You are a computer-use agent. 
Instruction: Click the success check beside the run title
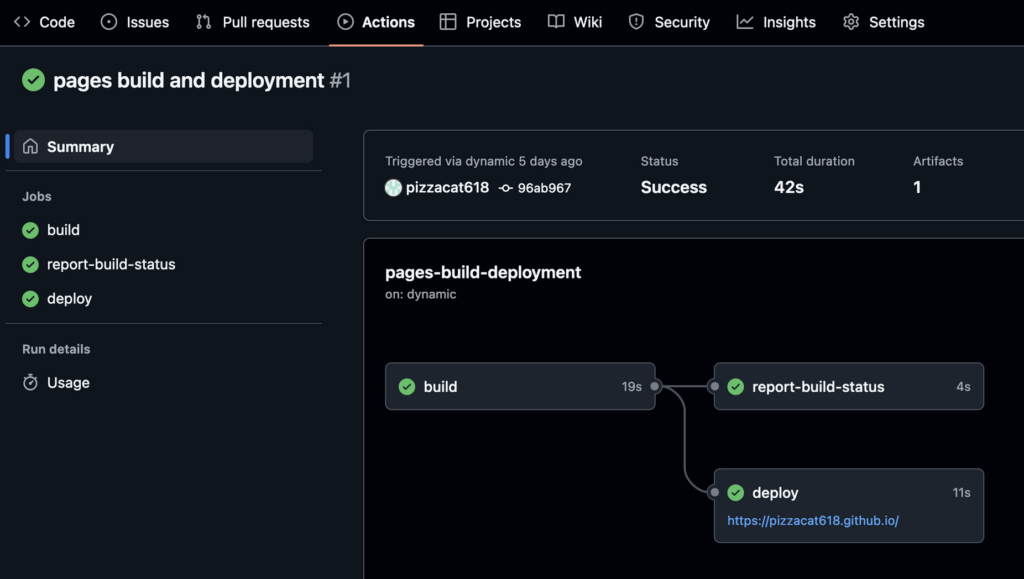33,80
